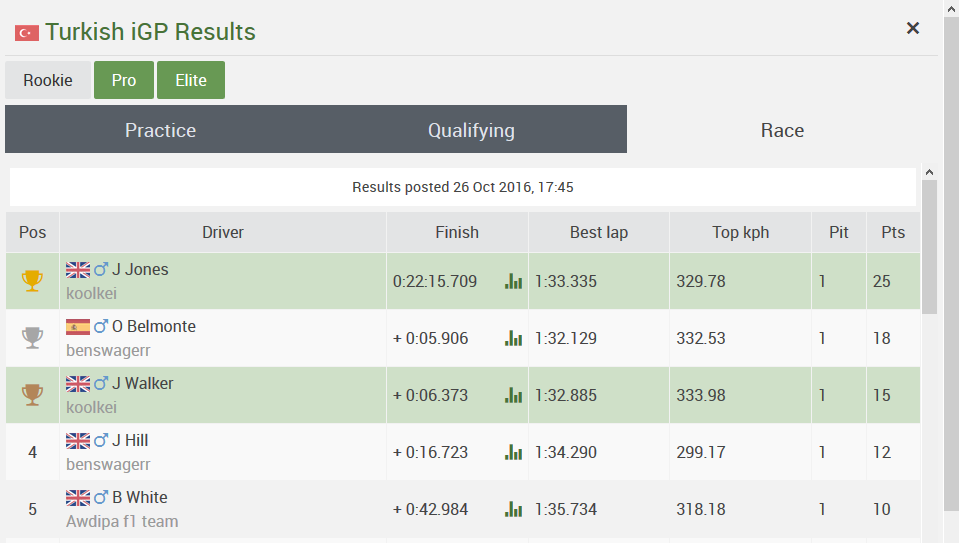Switch to the Practice tab
959x543 pixels.
click(160, 130)
